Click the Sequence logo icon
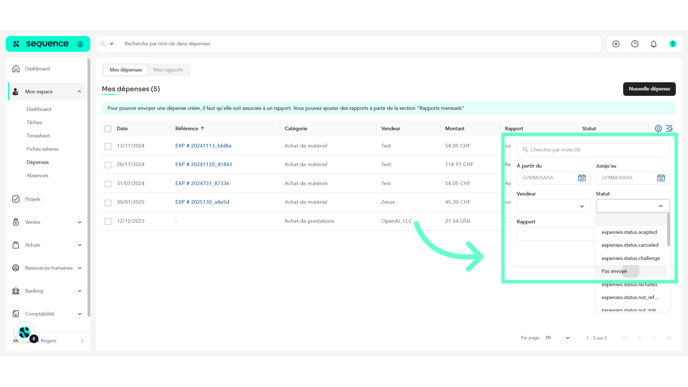 [16, 44]
